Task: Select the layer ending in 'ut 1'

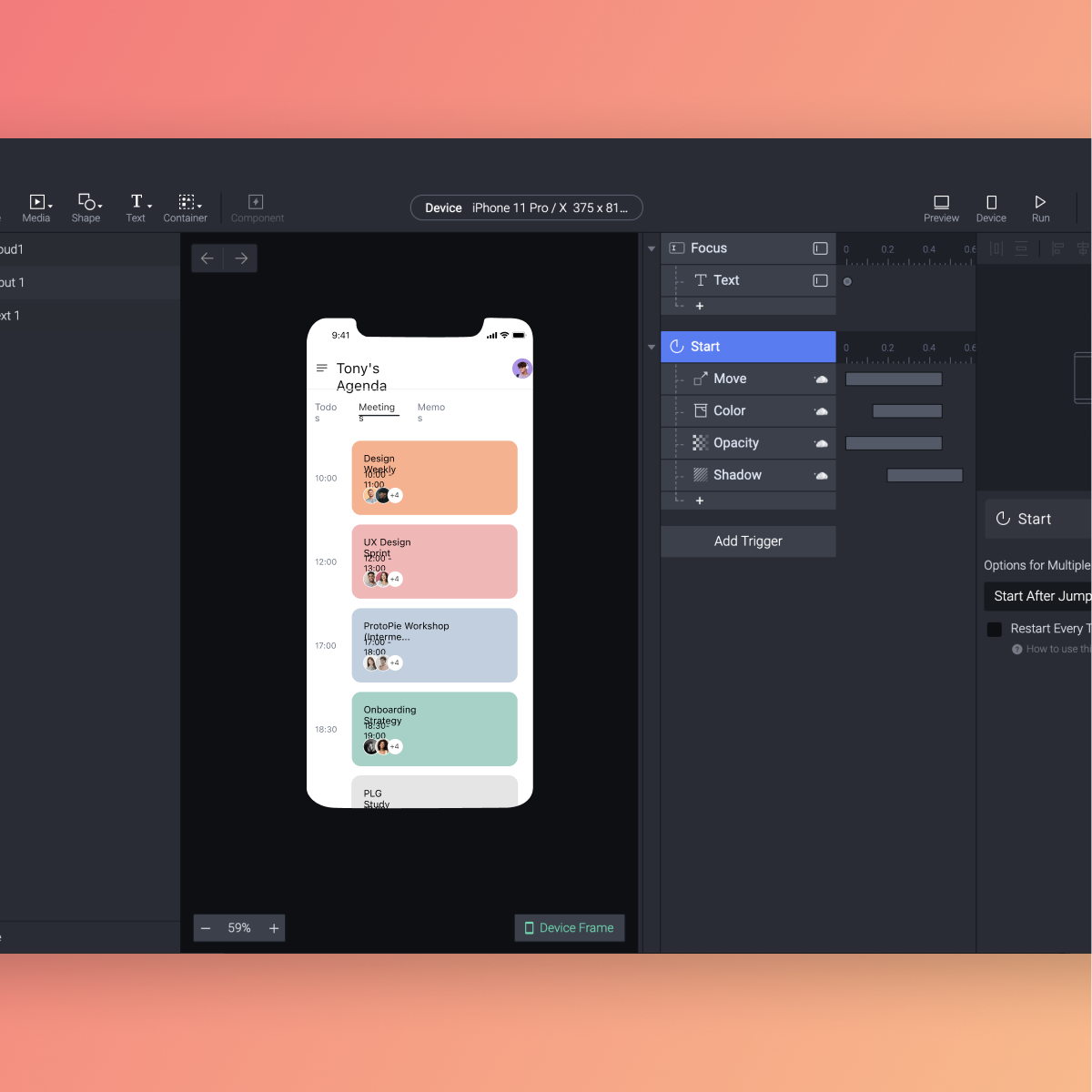Action: point(89,283)
